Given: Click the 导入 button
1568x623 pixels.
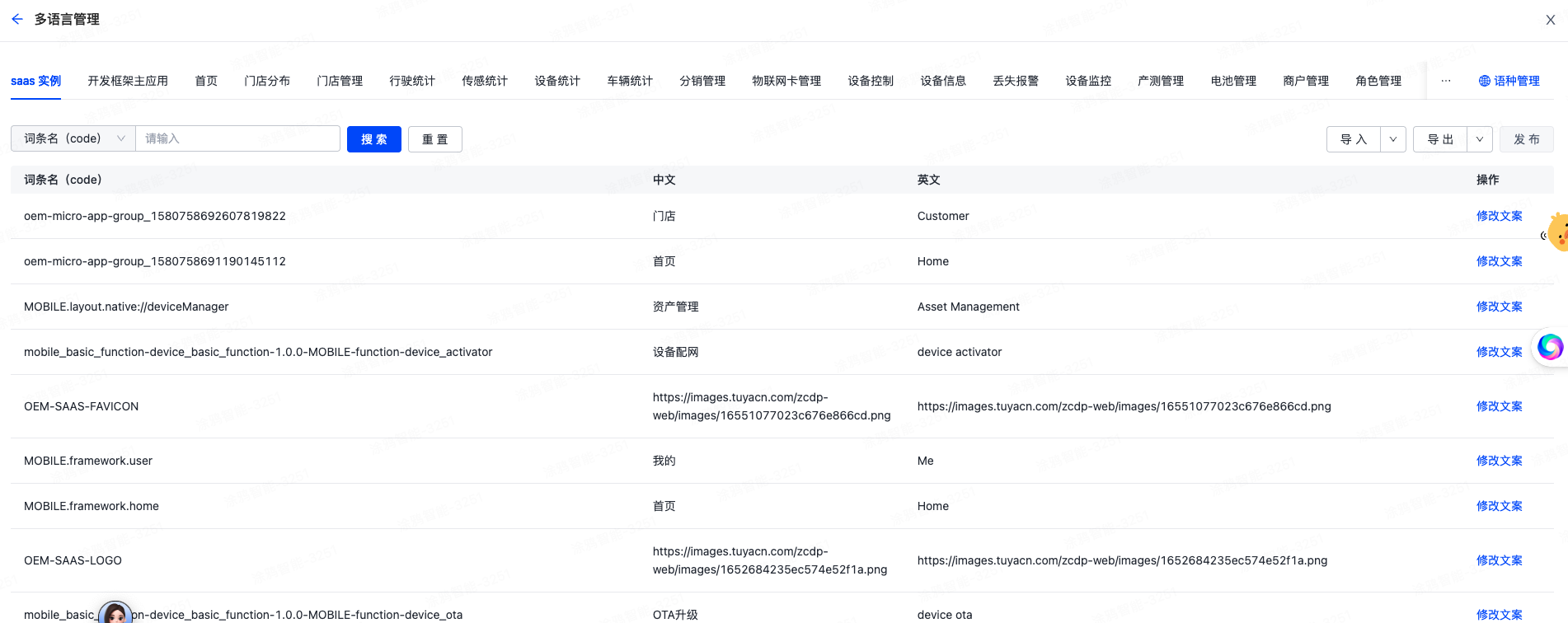Looking at the screenshot, I should 1353,139.
